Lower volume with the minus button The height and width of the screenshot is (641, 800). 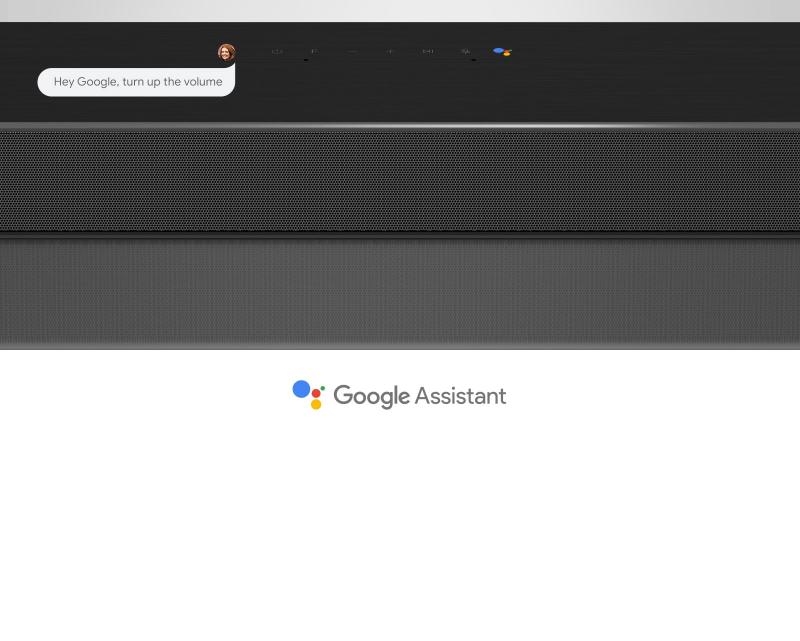pos(353,52)
